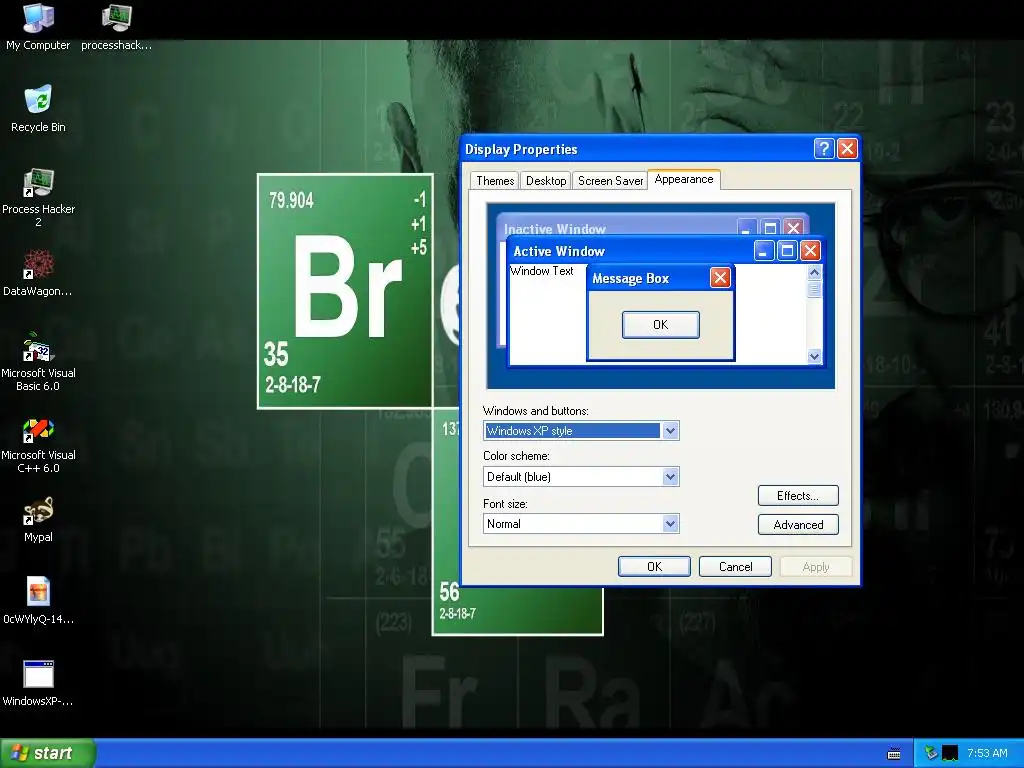Click preview scrollbar down arrow
1024x768 pixels.
point(814,357)
